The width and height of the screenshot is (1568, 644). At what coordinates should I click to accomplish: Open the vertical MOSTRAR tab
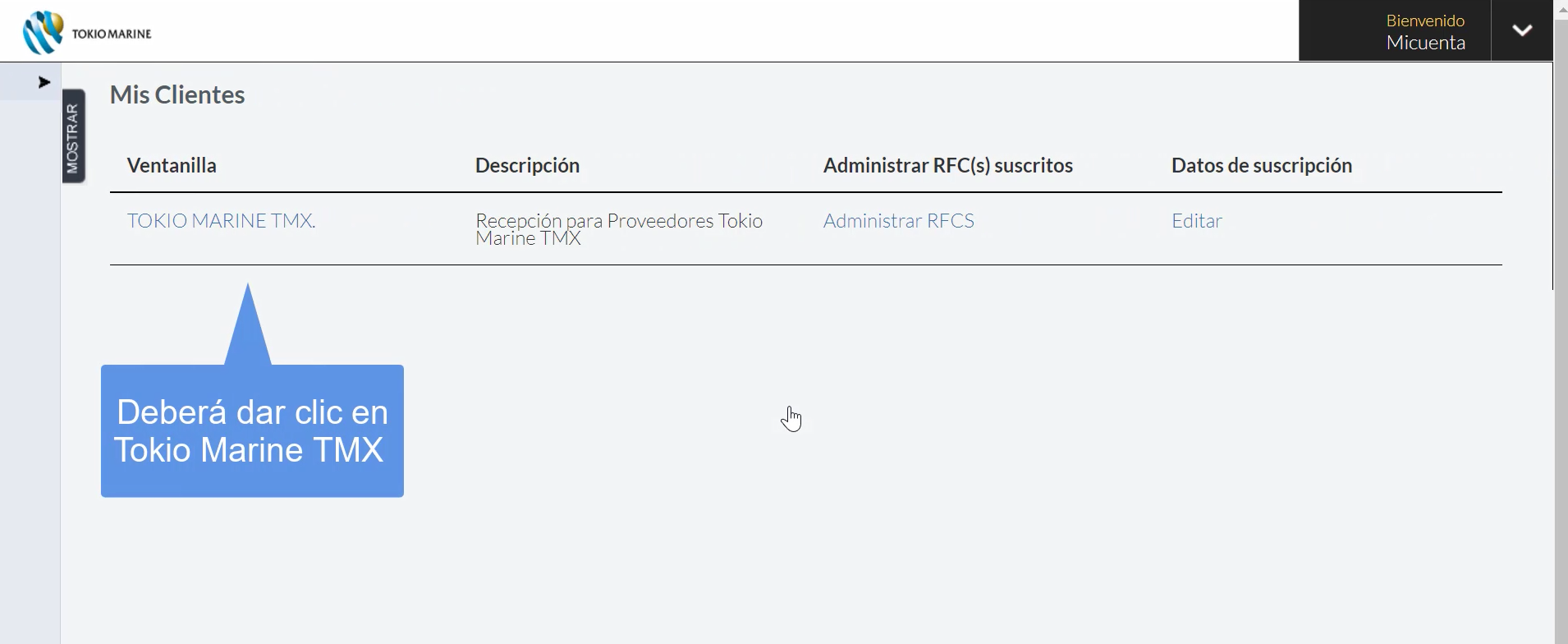click(x=73, y=136)
